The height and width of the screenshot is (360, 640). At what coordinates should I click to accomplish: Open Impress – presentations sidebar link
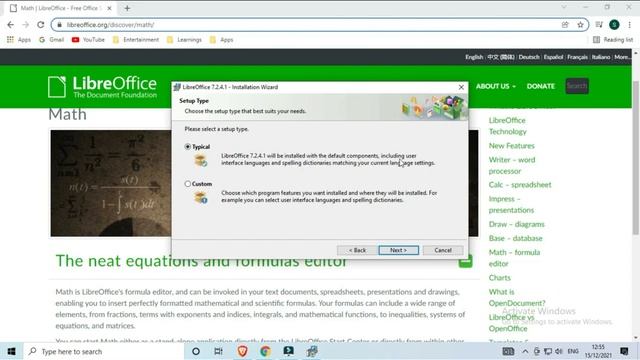pos(511,204)
